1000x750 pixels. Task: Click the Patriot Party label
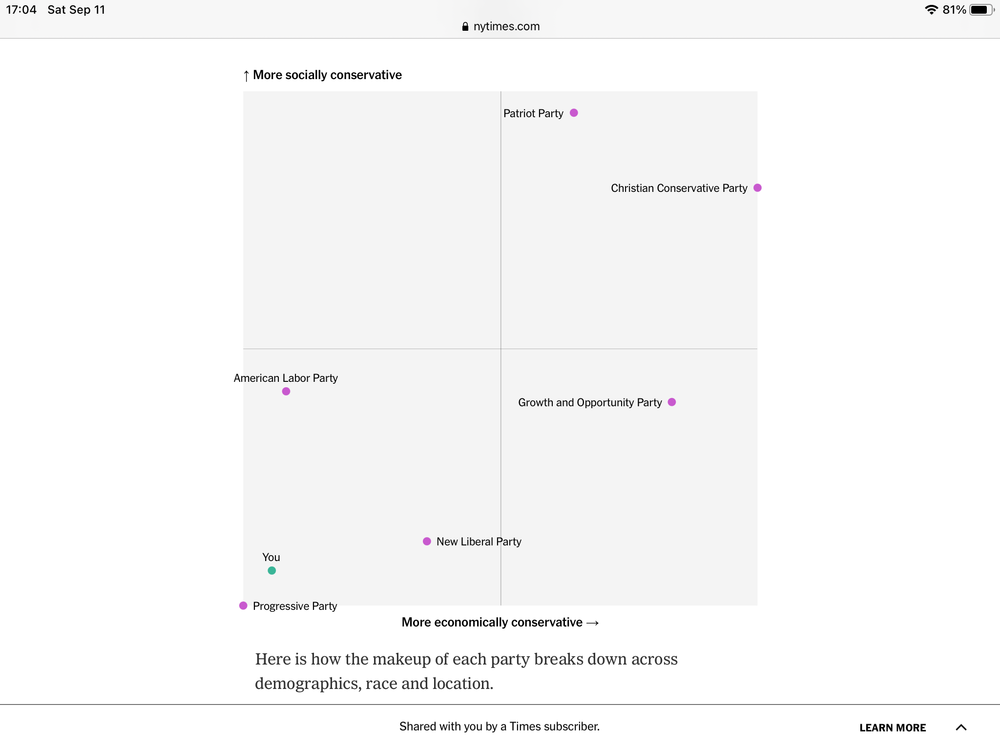coord(533,114)
